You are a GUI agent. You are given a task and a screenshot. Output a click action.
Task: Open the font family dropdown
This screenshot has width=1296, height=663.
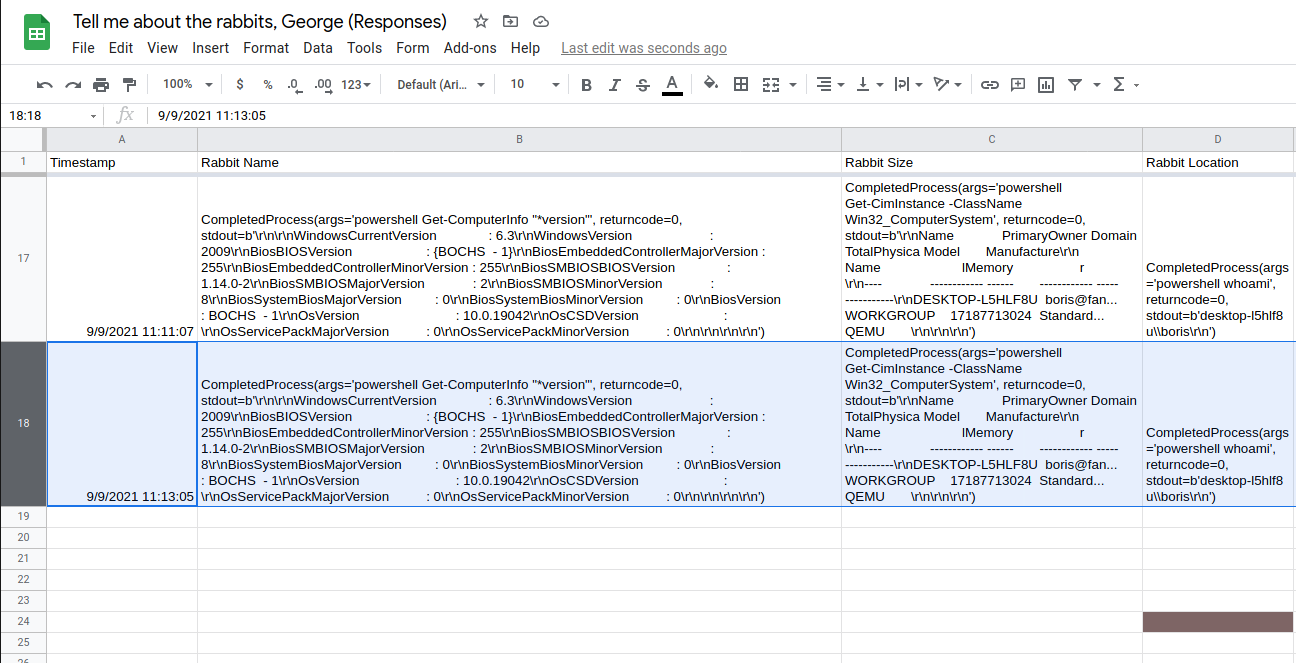[x=440, y=85]
